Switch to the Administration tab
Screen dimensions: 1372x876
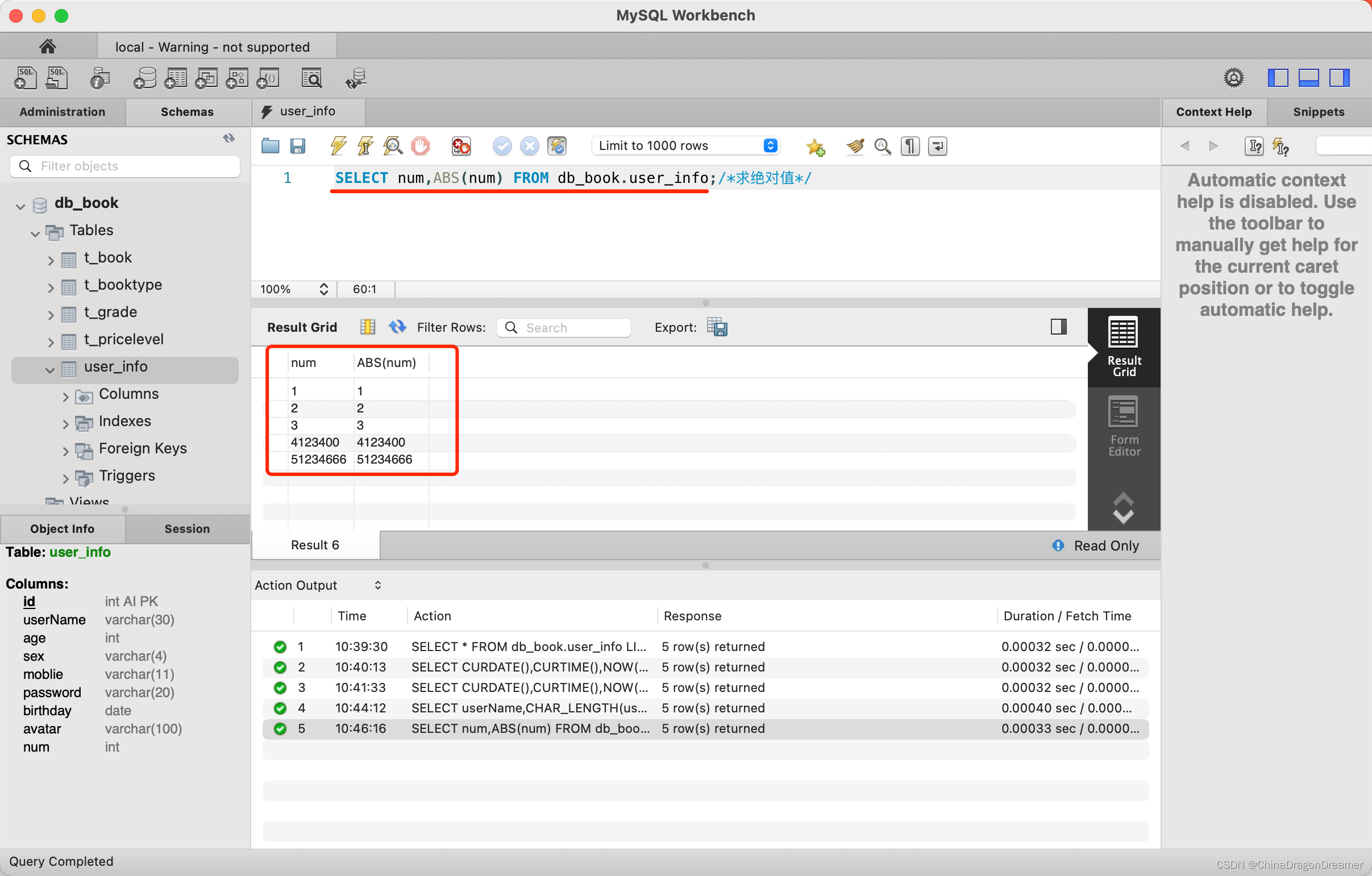[62, 111]
